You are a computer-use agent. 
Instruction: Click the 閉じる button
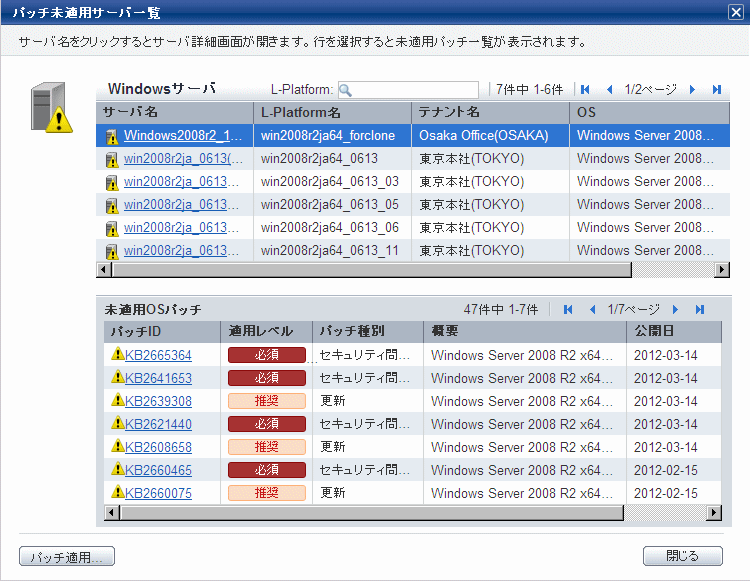[x=683, y=556]
